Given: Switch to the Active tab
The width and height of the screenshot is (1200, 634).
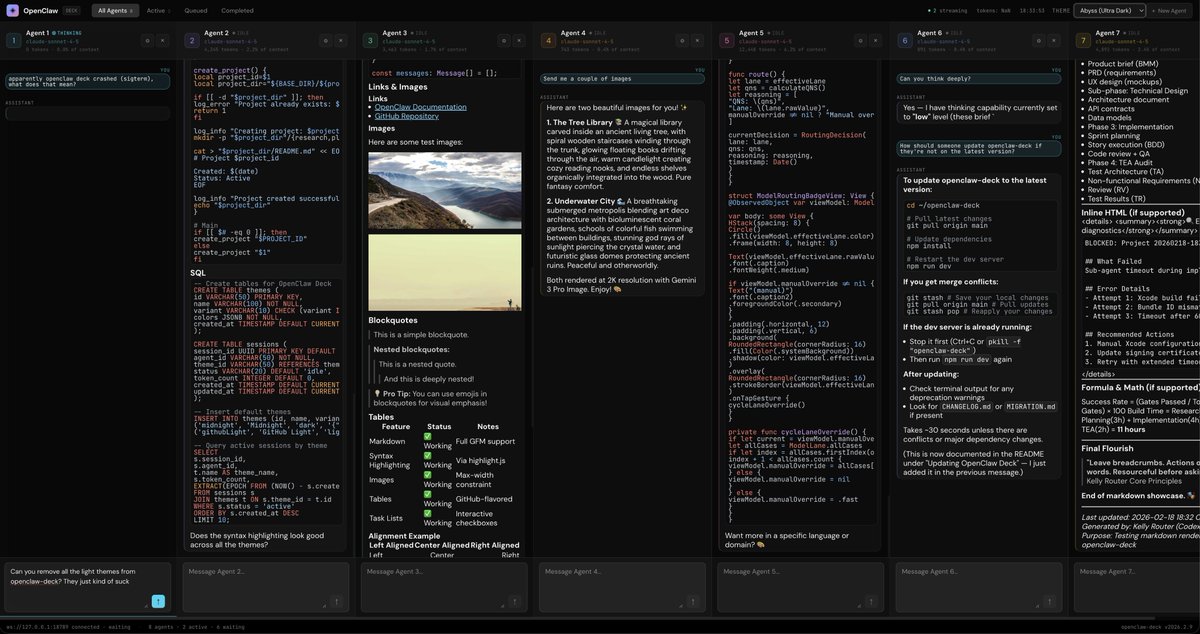Looking at the screenshot, I should click(157, 10).
